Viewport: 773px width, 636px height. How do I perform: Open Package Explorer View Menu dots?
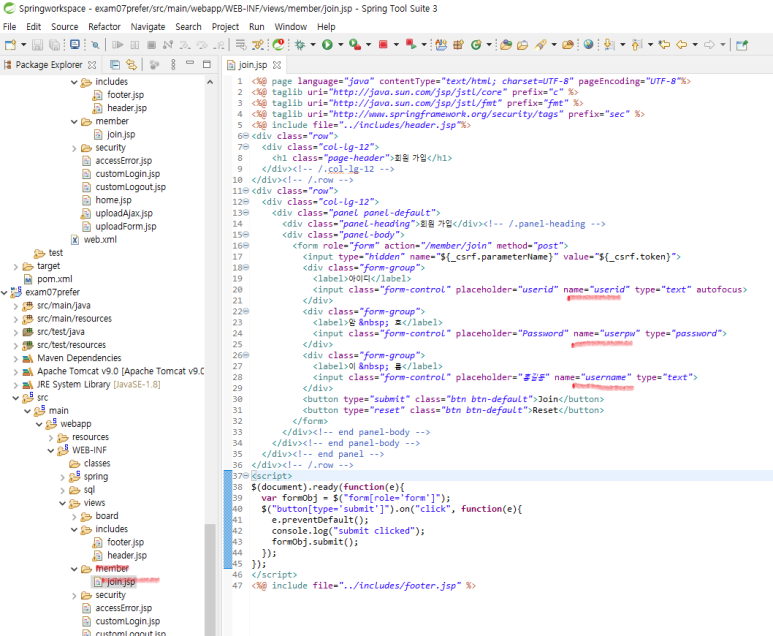173,65
